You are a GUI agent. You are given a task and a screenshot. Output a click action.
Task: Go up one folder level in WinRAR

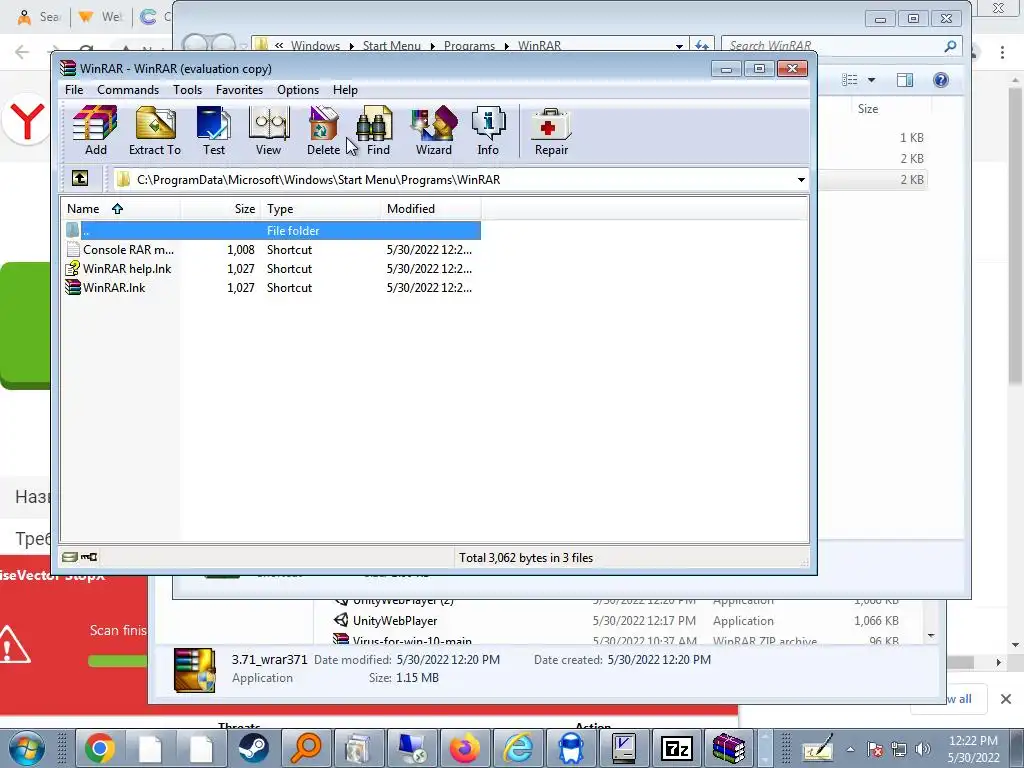click(80, 178)
